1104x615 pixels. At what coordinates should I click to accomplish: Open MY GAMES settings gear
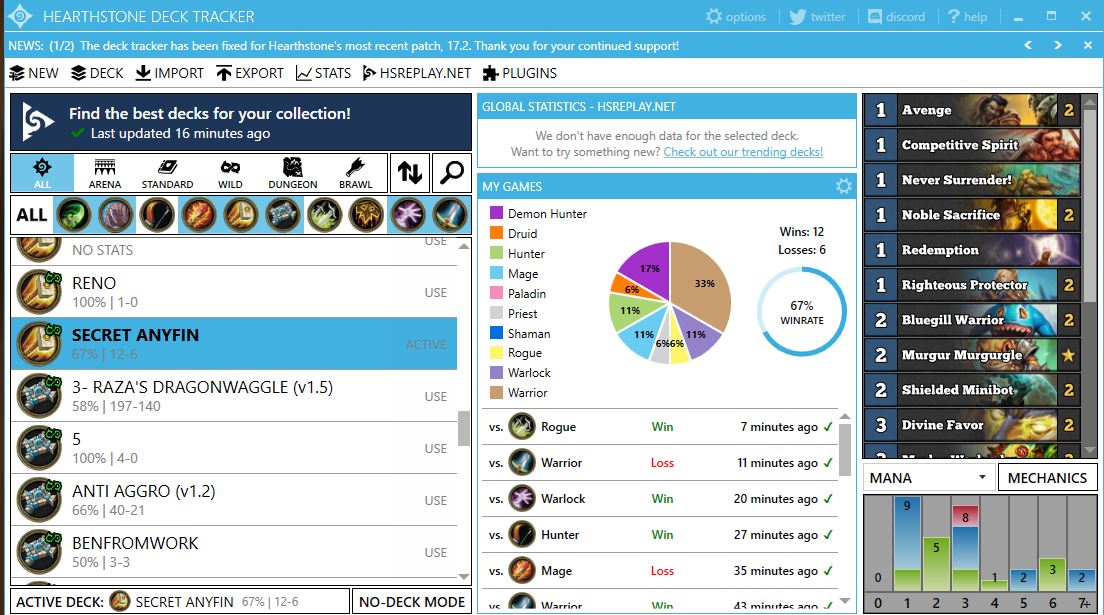pos(843,186)
